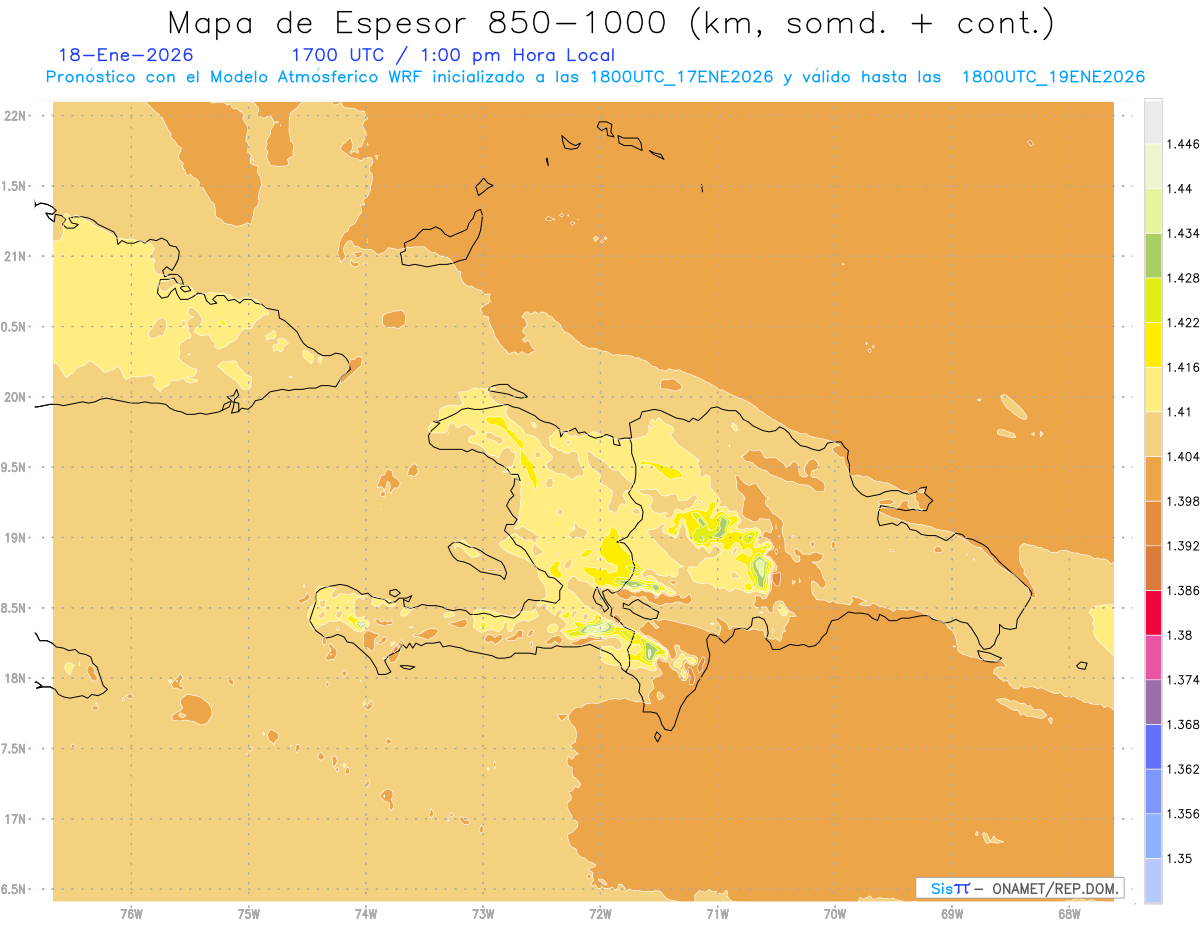Click the legend value 1.422
This screenshot has height=927, width=1200.
[1182, 323]
